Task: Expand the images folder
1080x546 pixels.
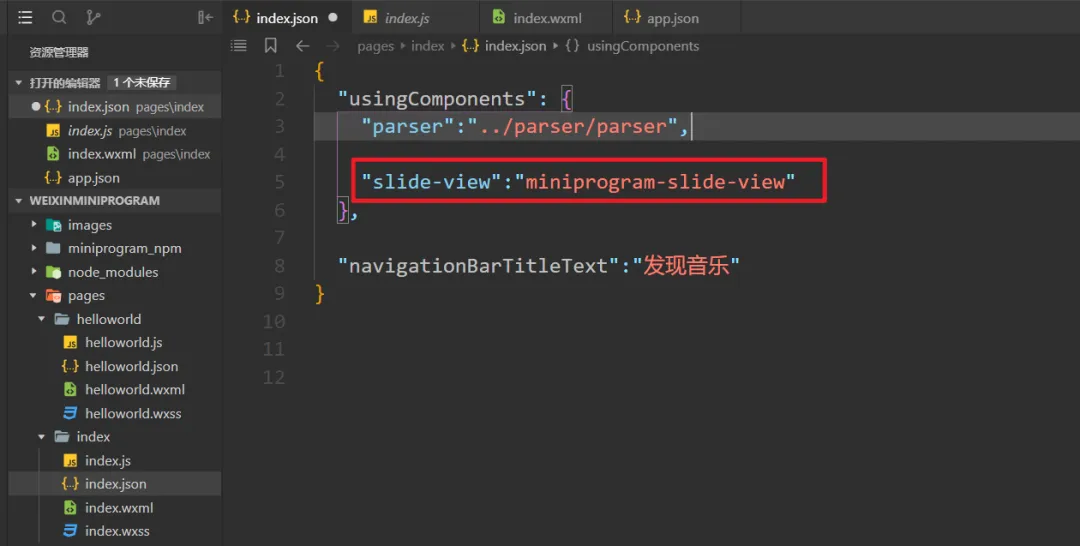Action: (x=34, y=224)
